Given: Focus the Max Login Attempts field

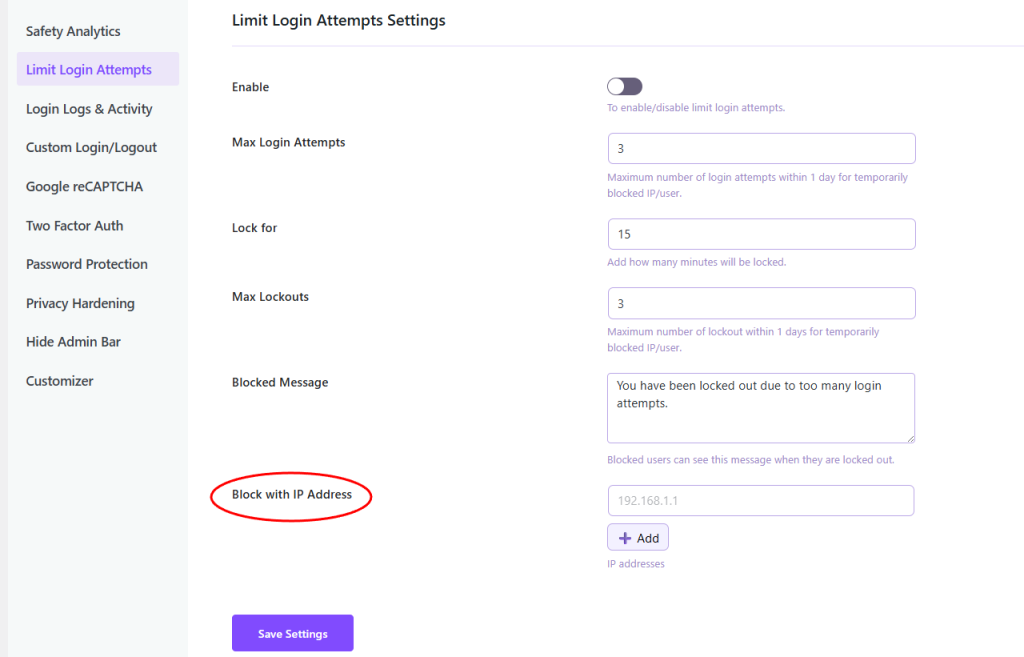Looking at the screenshot, I should pyautogui.click(x=761, y=149).
